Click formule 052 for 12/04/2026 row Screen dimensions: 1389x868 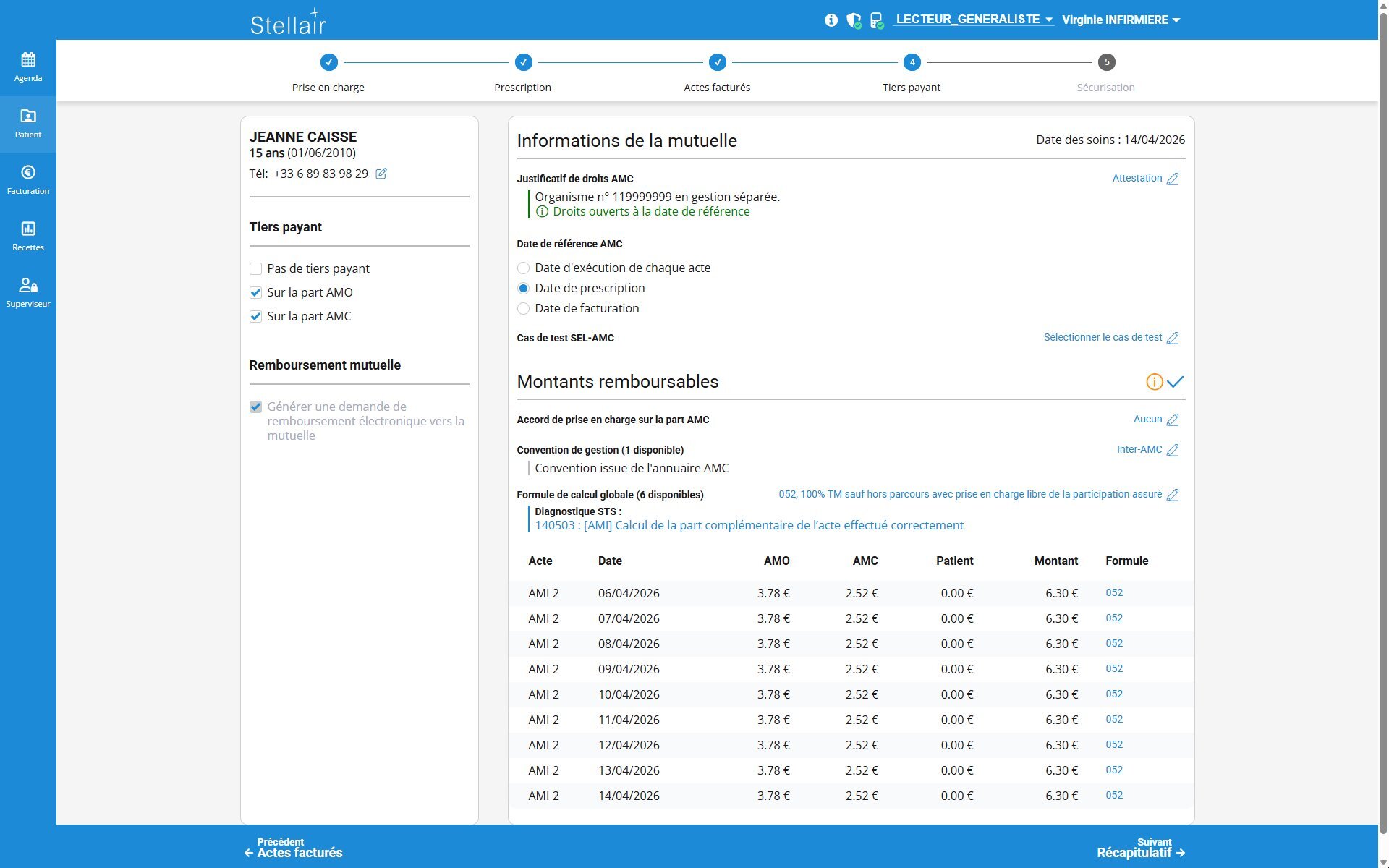coord(1114,745)
